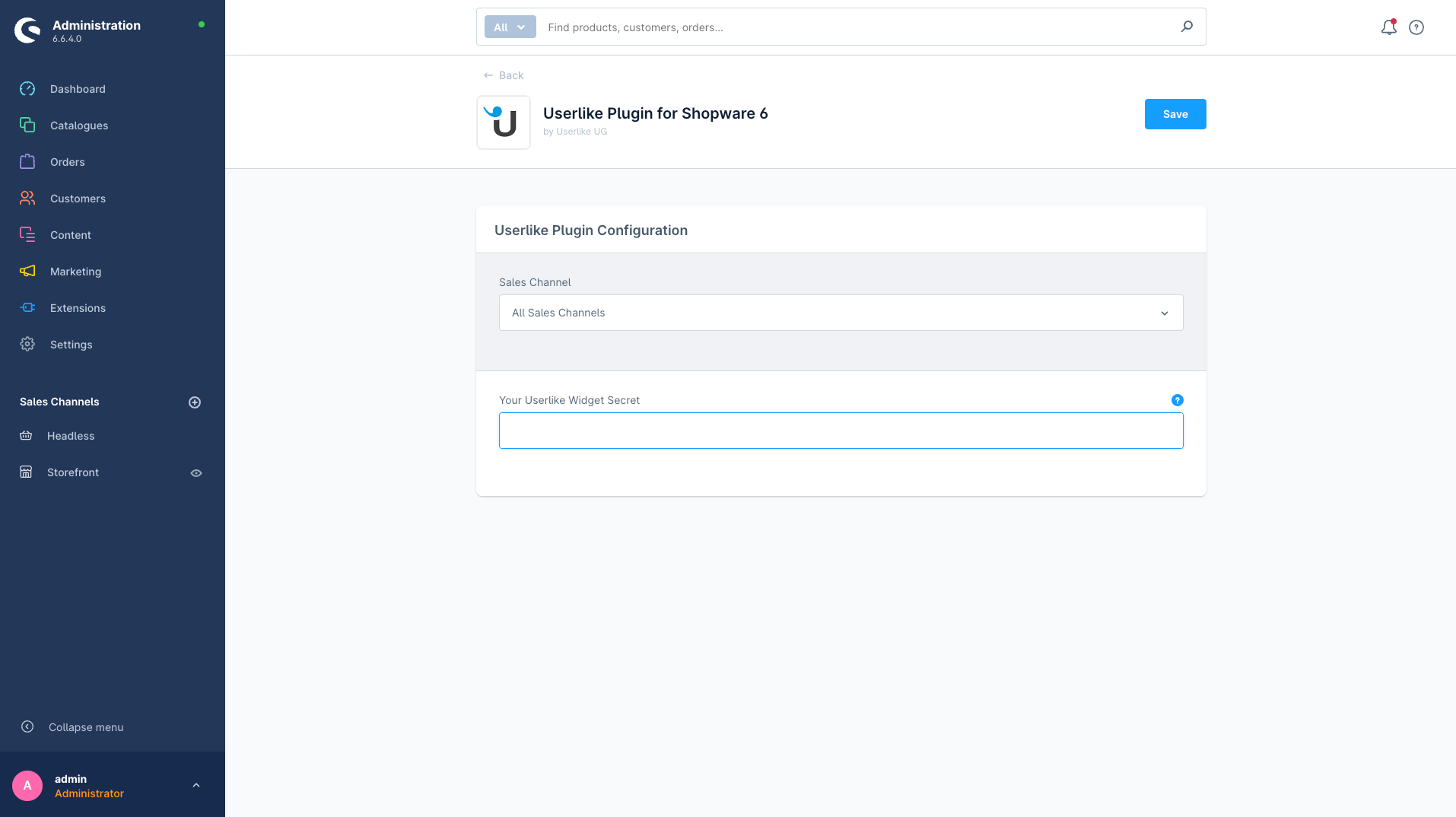
Task: Open the Dashboard menu item
Action: (x=78, y=89)
